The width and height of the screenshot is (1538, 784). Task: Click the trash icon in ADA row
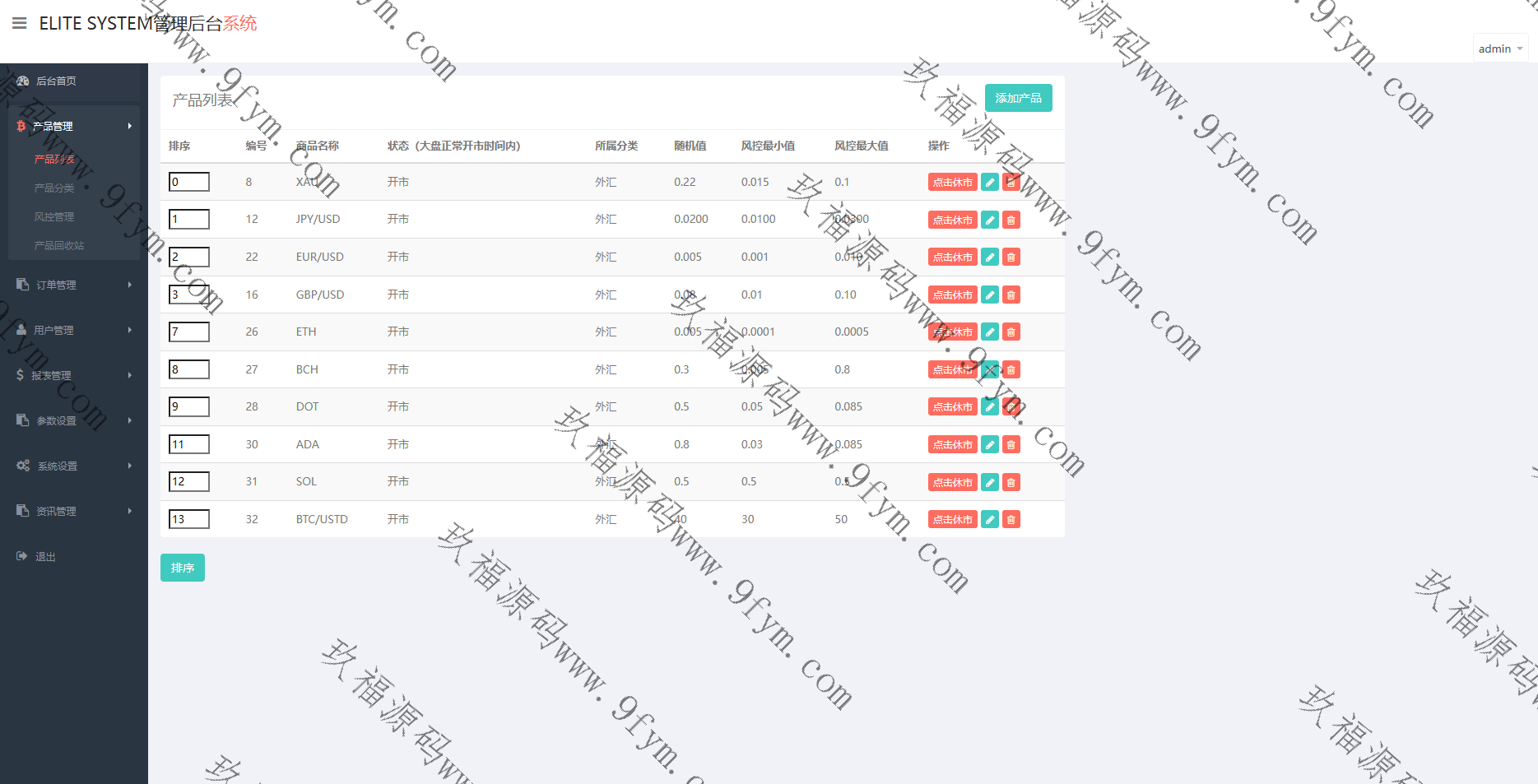pos(1011,444)
